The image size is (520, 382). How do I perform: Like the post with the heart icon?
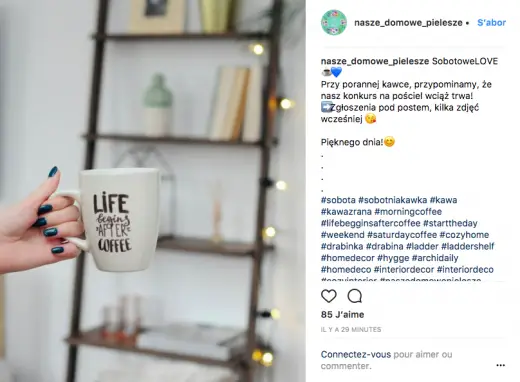329,296
